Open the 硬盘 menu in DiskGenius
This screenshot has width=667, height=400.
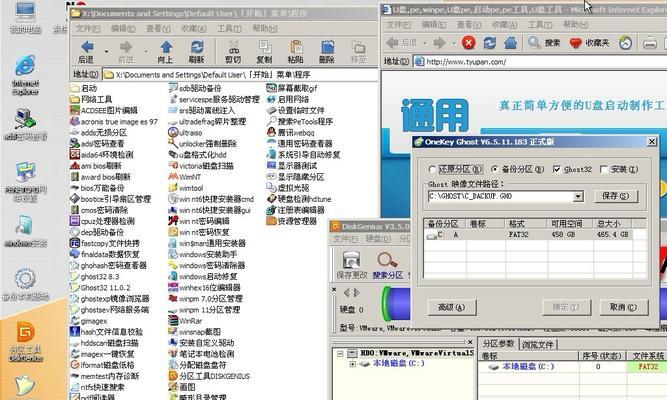tap(378, 239)
